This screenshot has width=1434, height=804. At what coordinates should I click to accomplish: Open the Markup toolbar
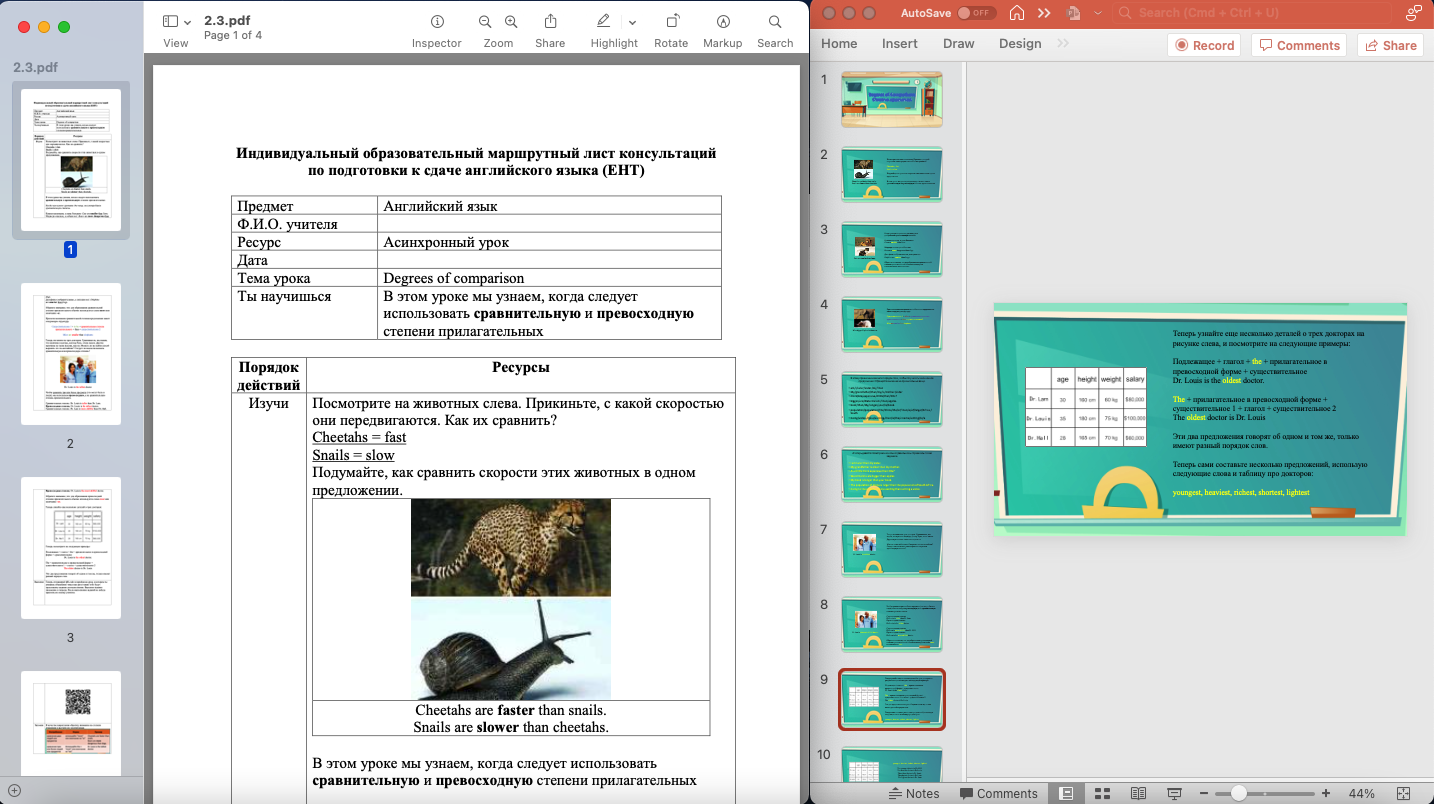click(x=722, y=22)
